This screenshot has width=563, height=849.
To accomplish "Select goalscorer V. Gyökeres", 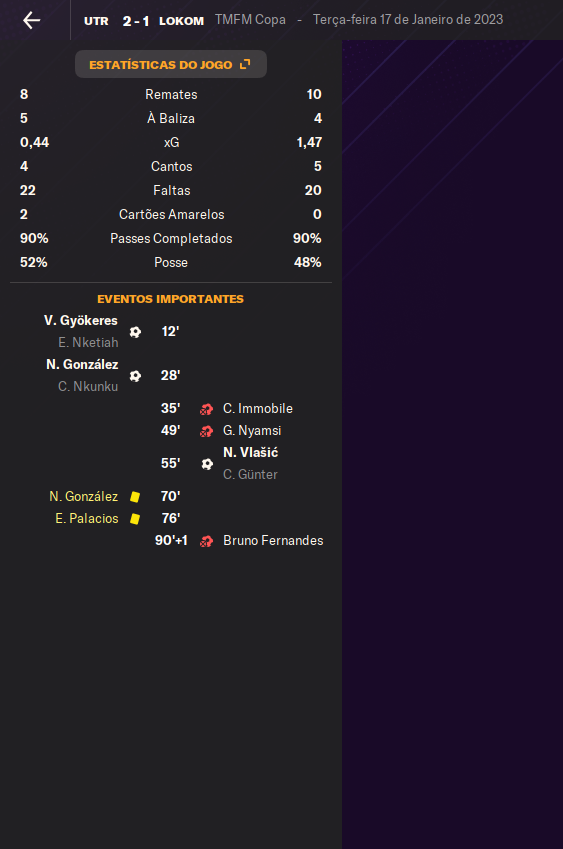I will click(x=81, y=321).
